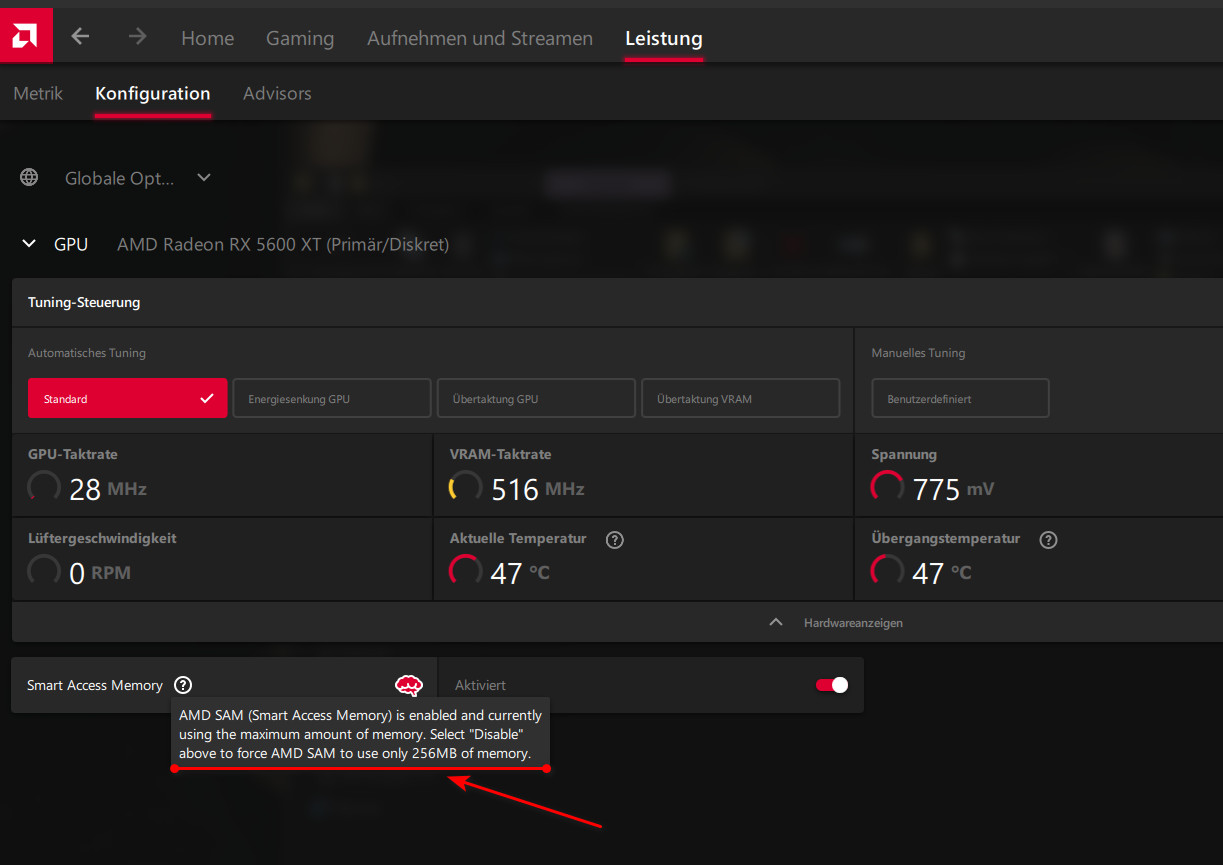Open help for Aktuelle Temperatur
The width and height of the screenshot is (1223, 865).
click(x=615, y=540)
